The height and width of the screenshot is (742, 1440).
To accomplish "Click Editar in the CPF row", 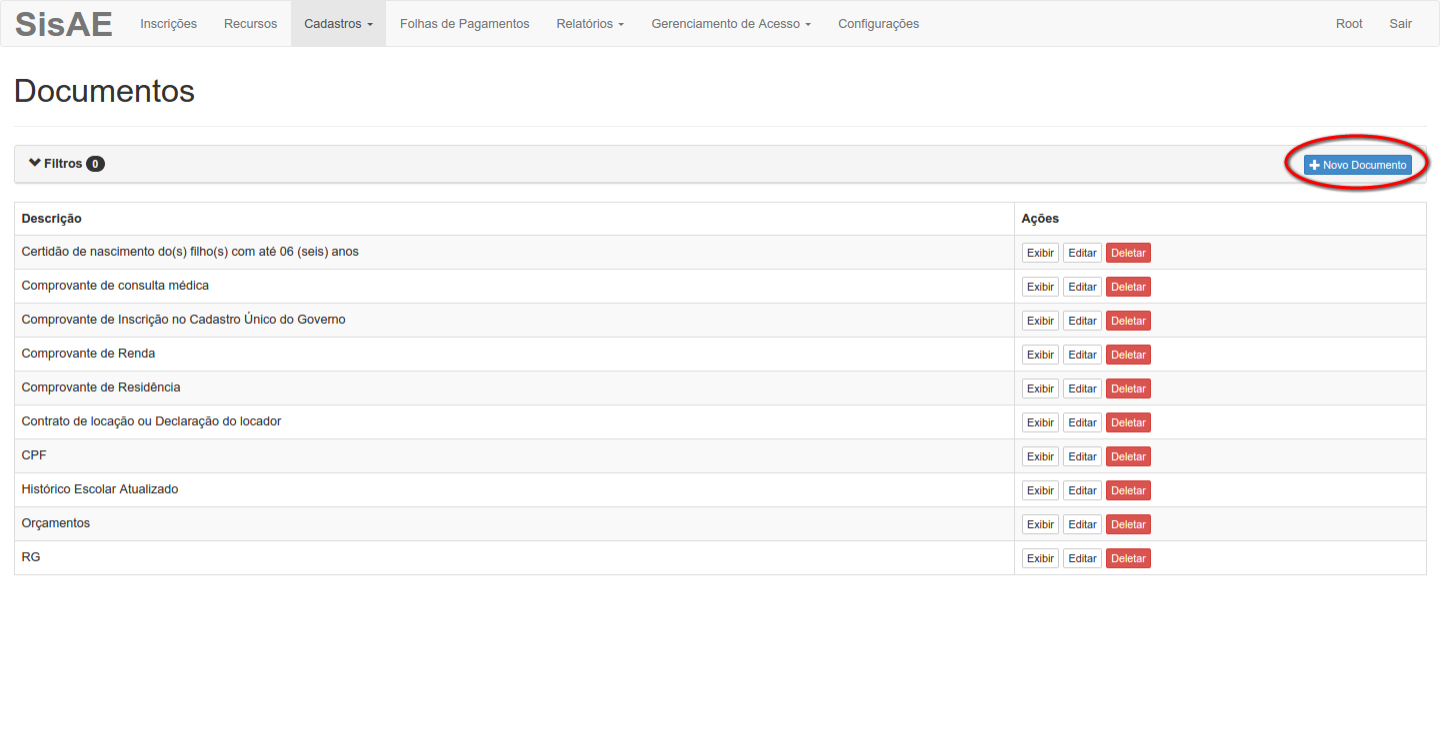I will [x=1082, y=457].
